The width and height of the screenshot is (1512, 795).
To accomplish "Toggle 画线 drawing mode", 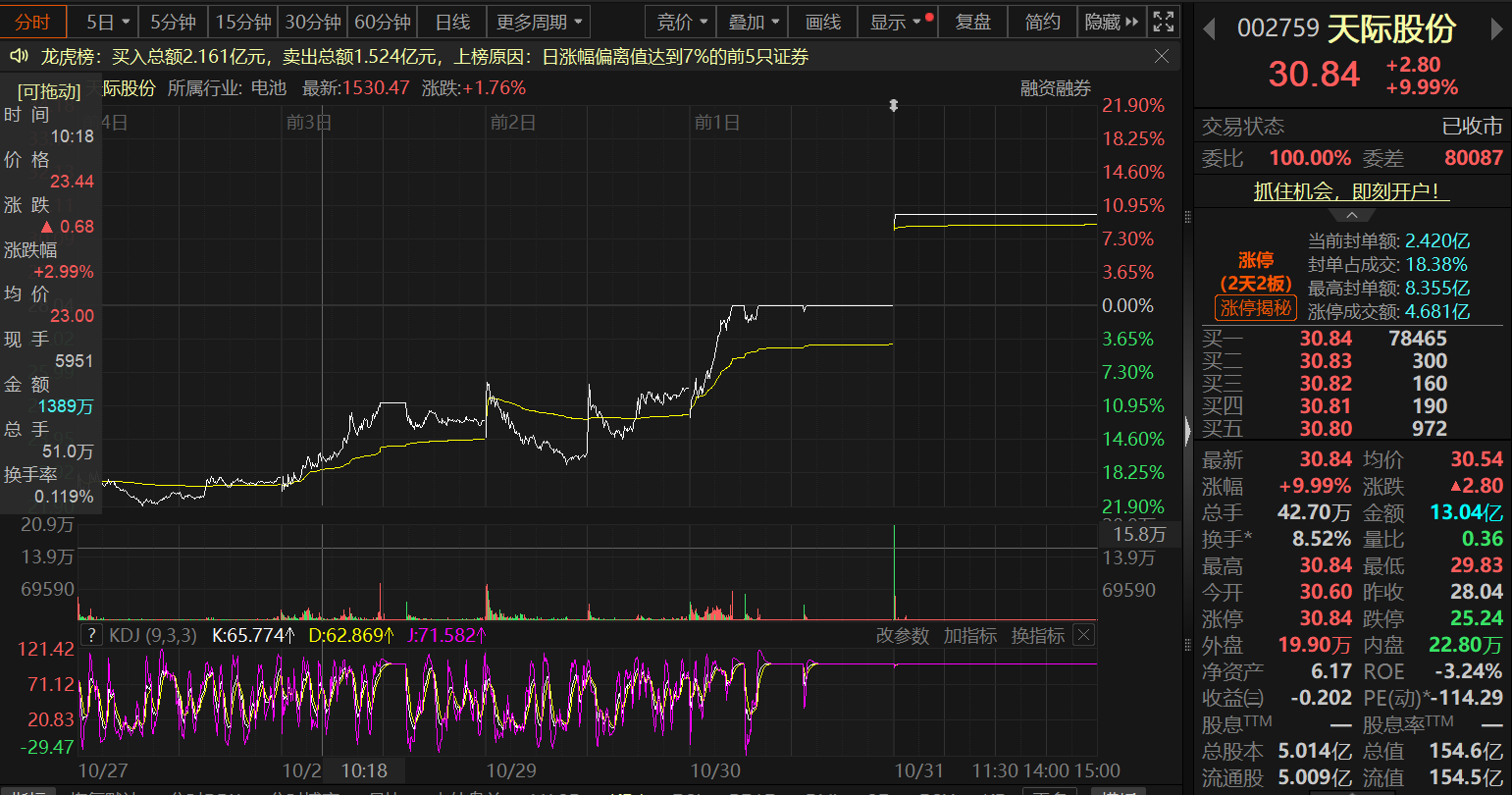I will [822, 22].
